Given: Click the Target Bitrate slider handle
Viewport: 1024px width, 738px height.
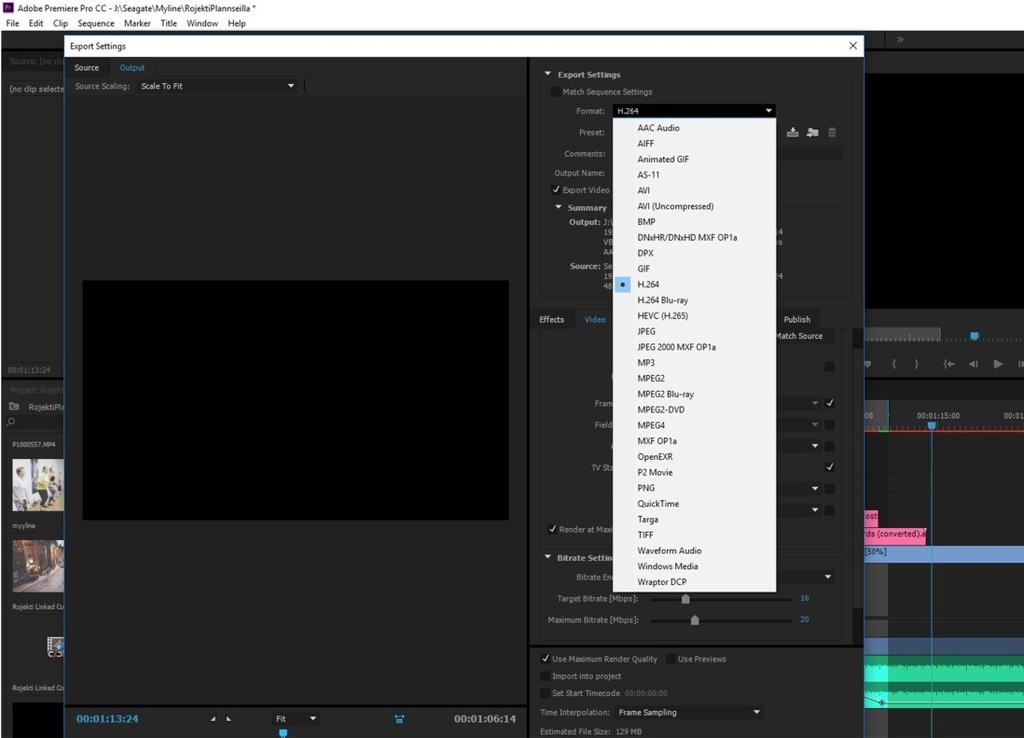Looking at the screenshot, I should (x=685, y=598).
